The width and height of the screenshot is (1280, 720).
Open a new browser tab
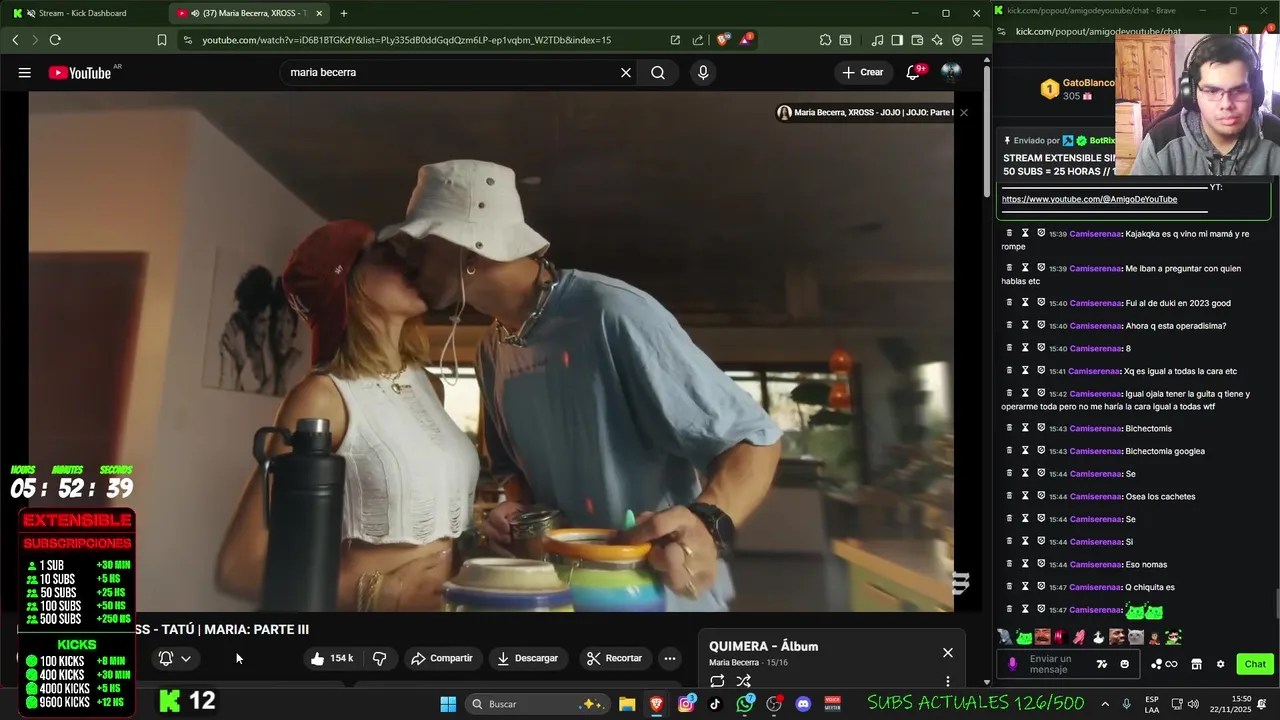coord(344,13)
